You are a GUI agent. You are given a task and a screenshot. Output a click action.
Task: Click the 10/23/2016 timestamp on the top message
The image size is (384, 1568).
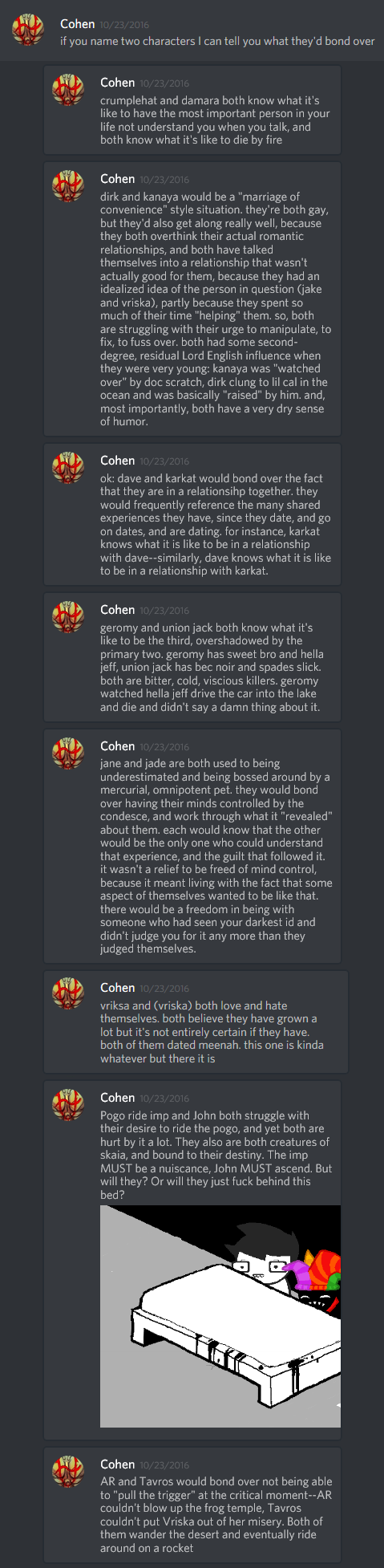124,25
